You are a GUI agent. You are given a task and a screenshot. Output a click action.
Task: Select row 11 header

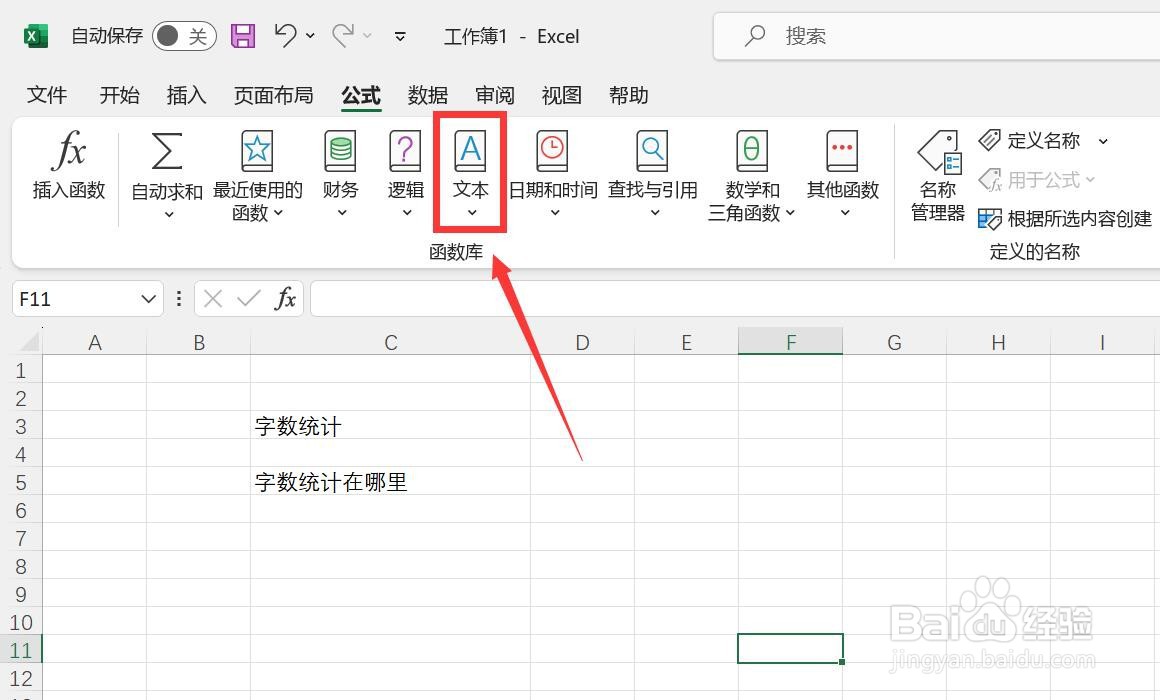[x=21, y=650]
